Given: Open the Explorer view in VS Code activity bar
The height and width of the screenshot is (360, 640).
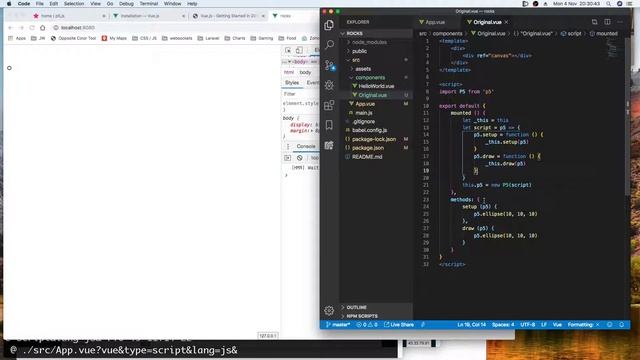Looking at the screenshot, I should point(329,25).
